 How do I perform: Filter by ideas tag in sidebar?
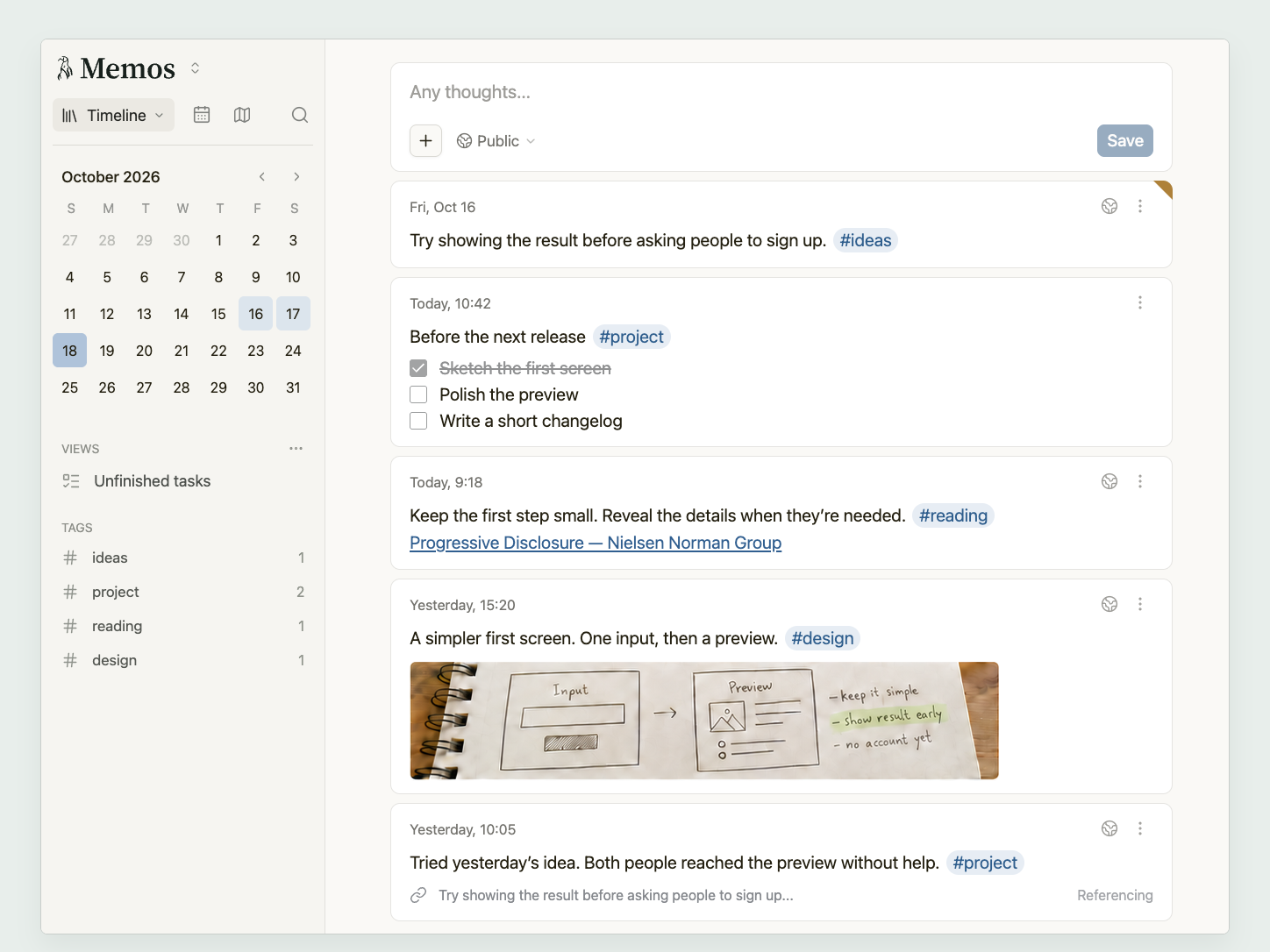[x=182, y=558]
